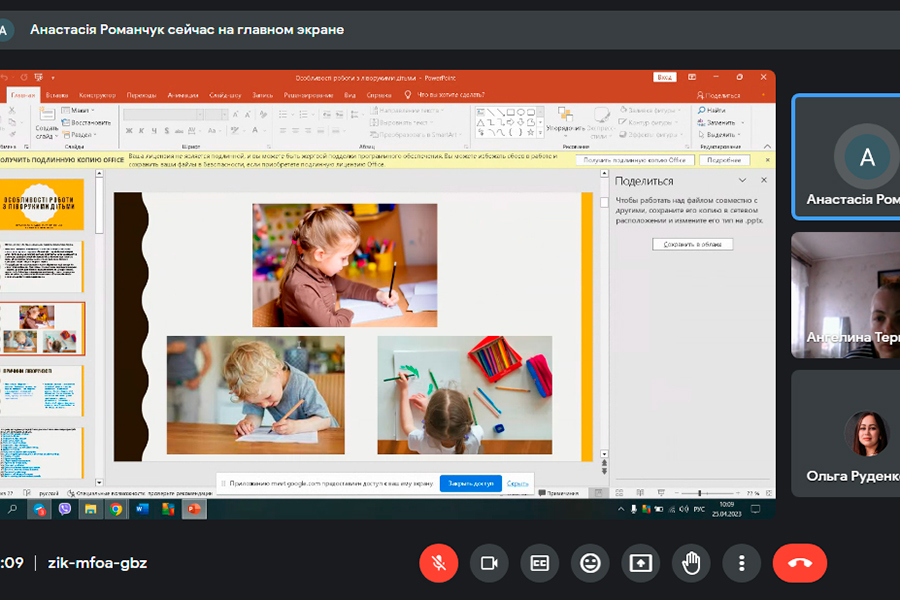Click the Chrome icon in the taskbar
The width and height of the screenshot is (900, 600).
click(116, 509)
